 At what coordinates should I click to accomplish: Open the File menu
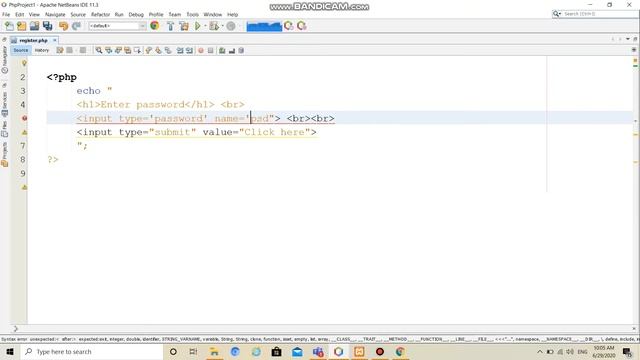click(6, 14)
